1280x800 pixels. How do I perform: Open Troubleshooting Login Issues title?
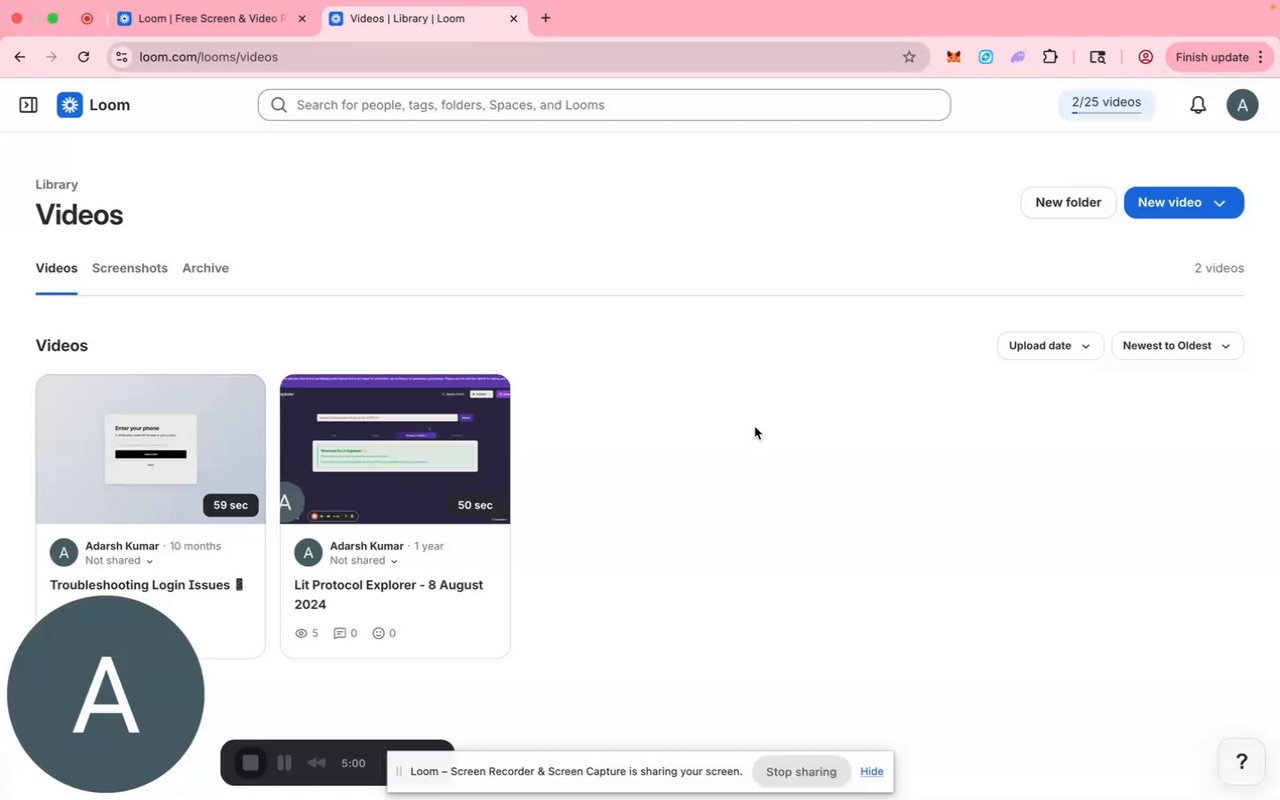coord(147,585)
